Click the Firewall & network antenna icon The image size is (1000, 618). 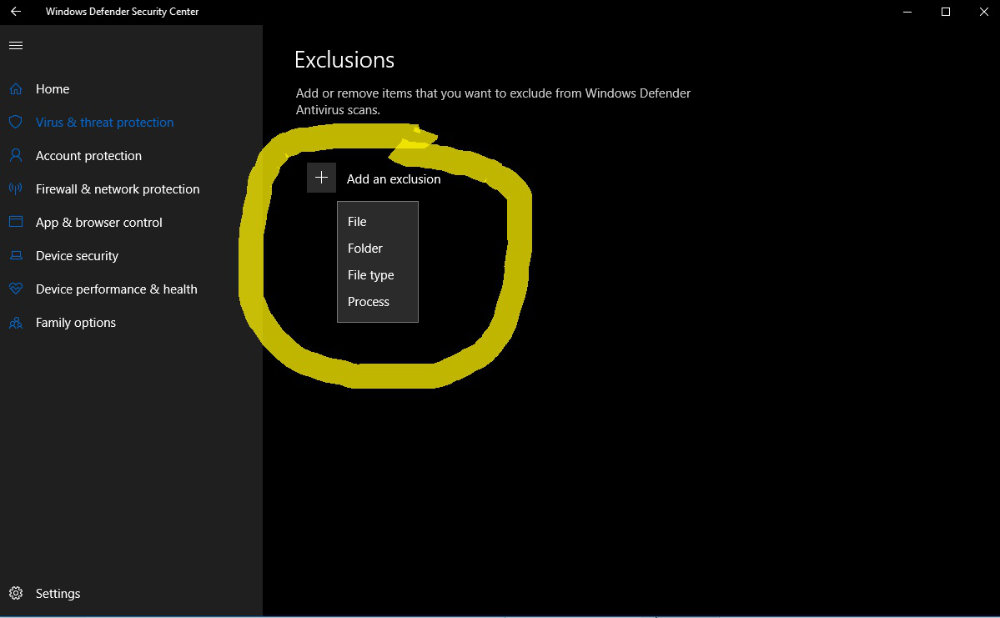pos(16,189)
